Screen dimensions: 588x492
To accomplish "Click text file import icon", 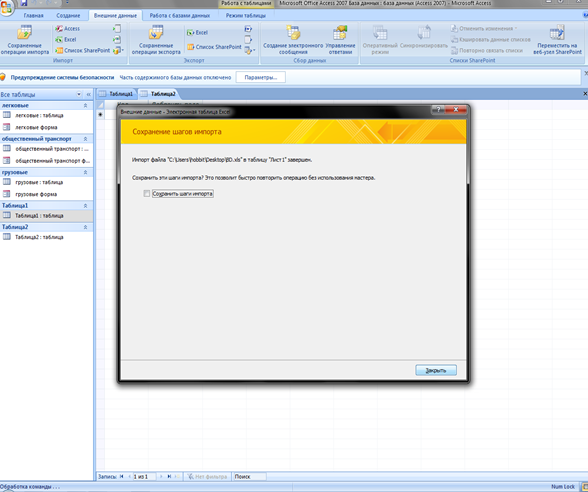I will [117, 28].
